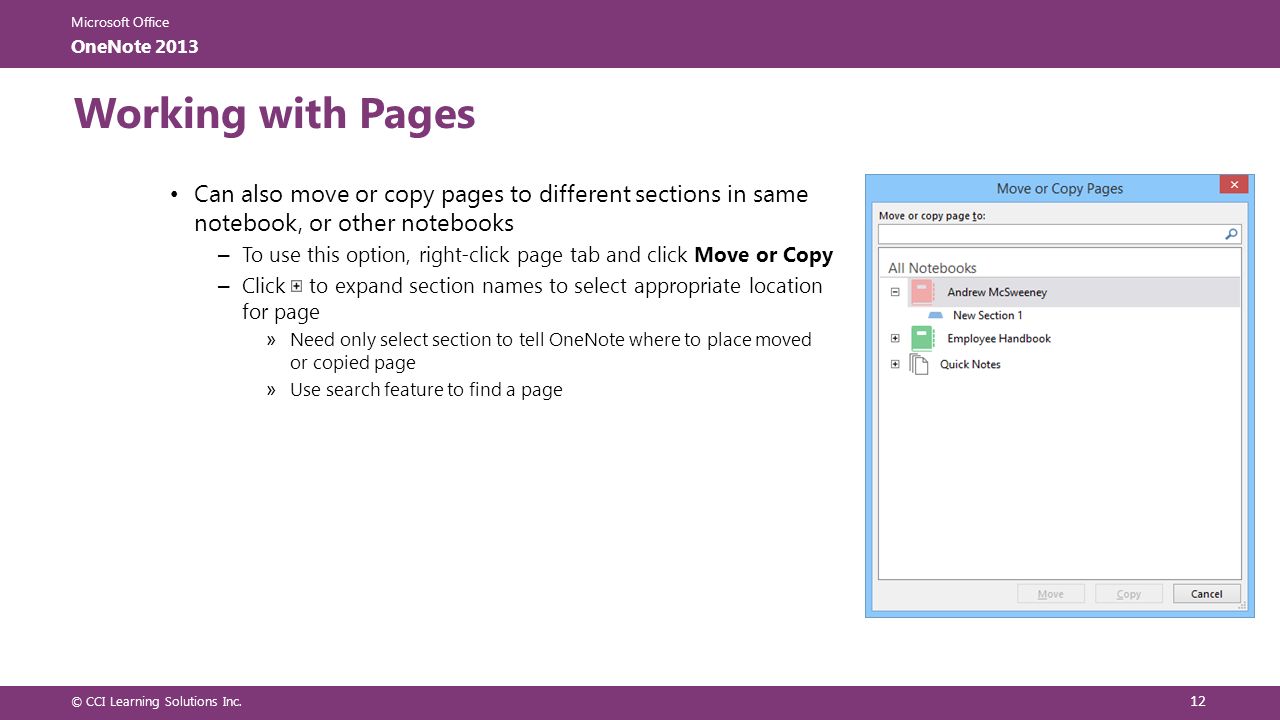1280x720 pixels.
Task: Click the plus expand icon in slide text
Action: click(x=297, y=286)
